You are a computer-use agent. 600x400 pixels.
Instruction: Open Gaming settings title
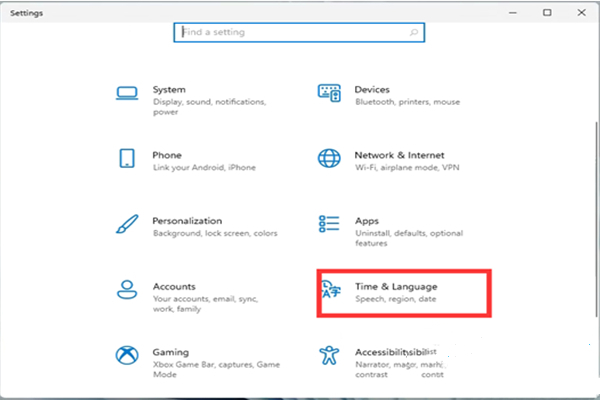click(171, 352)
